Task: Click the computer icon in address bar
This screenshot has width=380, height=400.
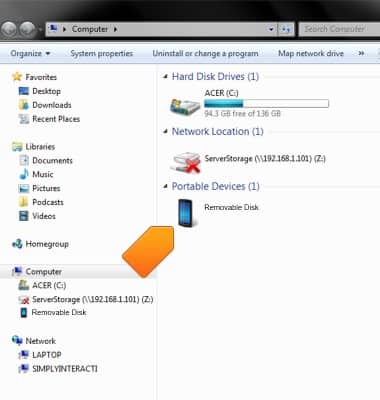Action: click(53, 29)
